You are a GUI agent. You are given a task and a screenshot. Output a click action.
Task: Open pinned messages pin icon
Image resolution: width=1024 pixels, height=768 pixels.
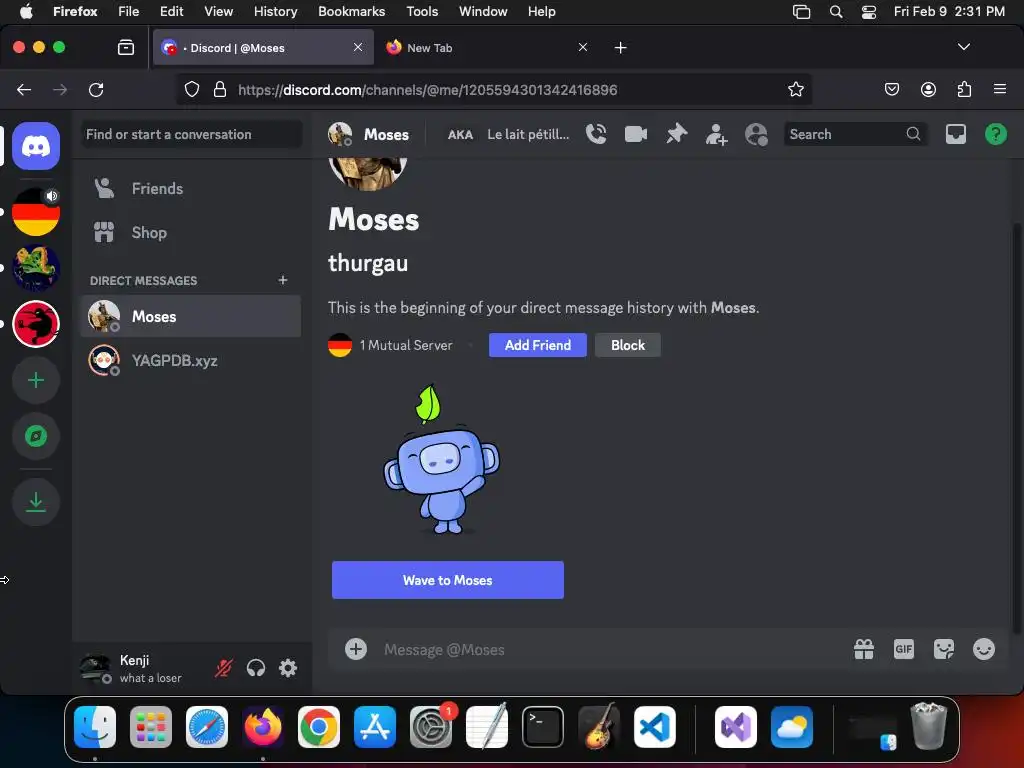click(x=676, y=134)
